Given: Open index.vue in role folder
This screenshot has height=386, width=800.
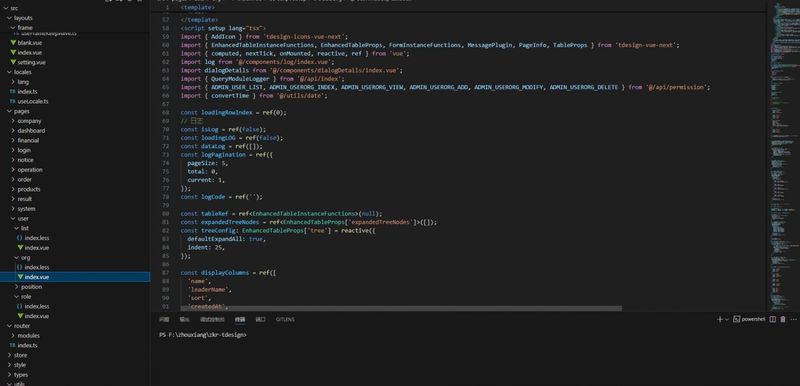Looking at the screenshot, I should point(37,316).
